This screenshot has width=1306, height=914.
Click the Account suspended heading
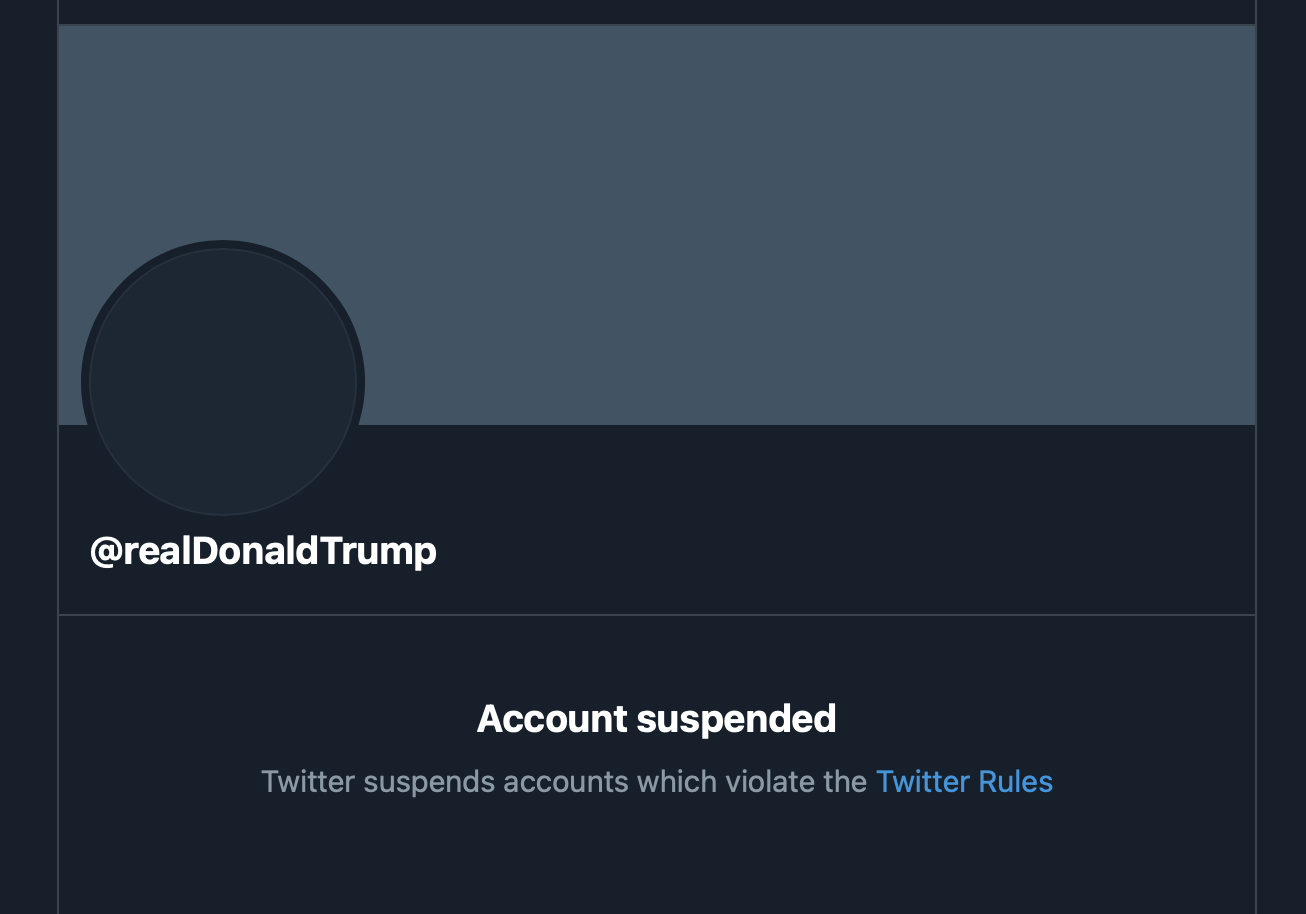coord(656,719)
